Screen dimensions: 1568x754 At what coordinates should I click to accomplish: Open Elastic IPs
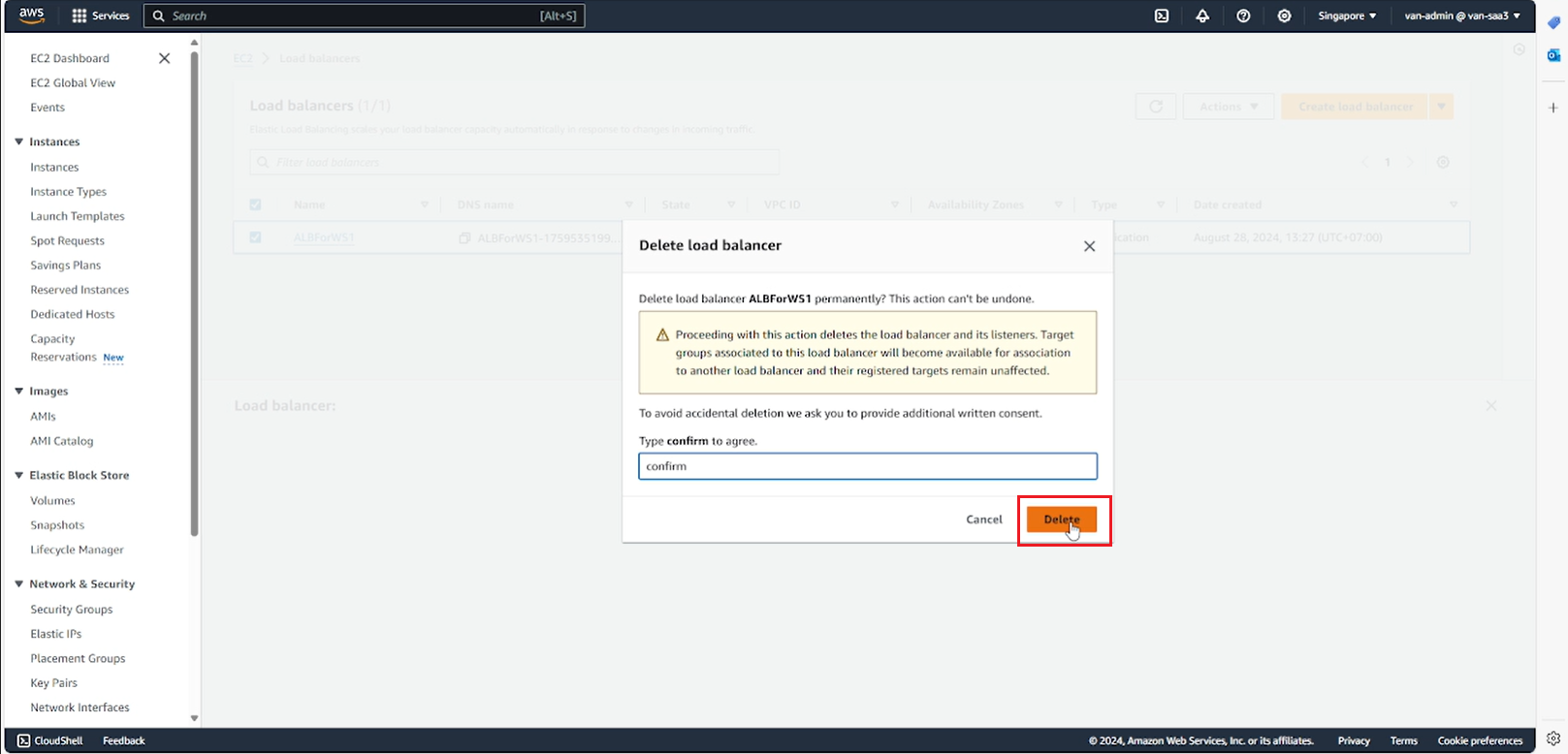click(56, 634)
